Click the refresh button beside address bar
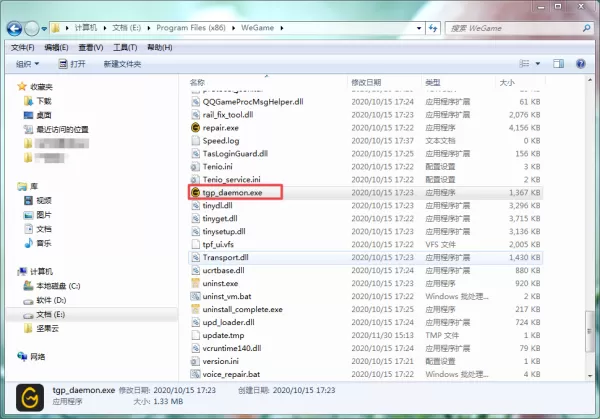 pyautogui.click(x=433, y=28)
